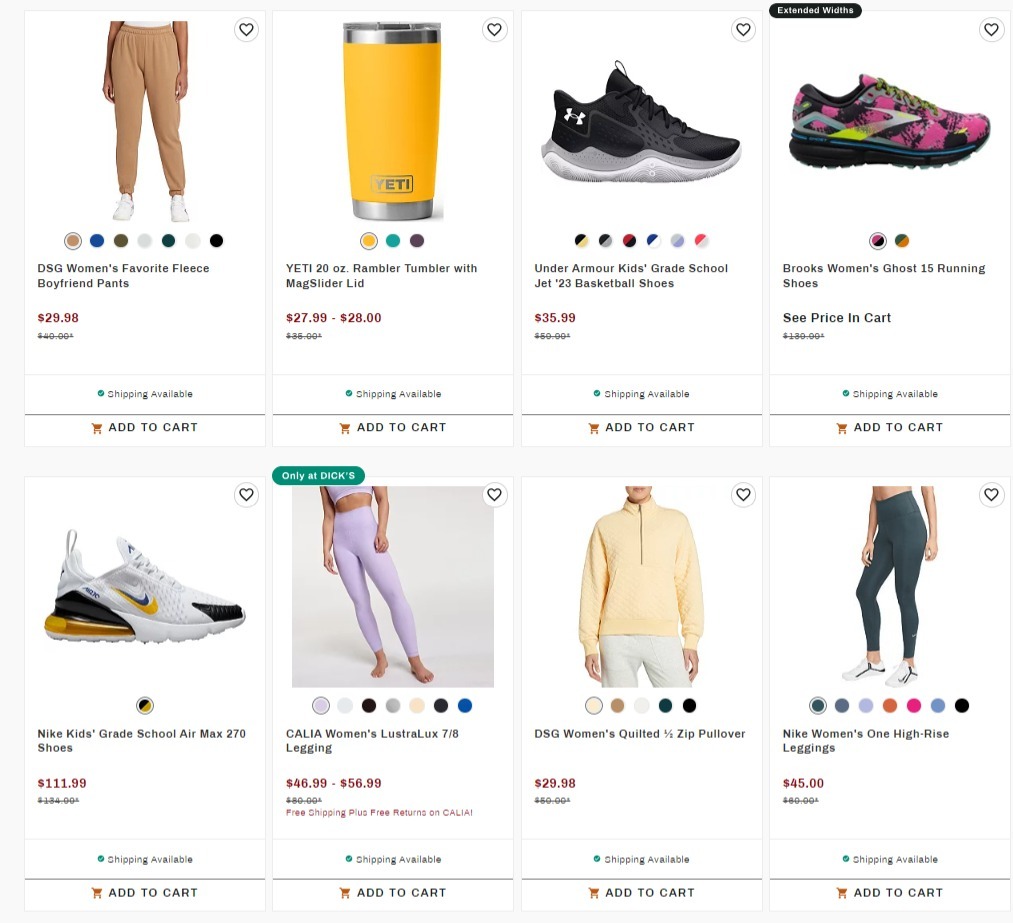Click the heart icon on DSG Boyfriend Pants card
1013x923 pixels.
246,30
